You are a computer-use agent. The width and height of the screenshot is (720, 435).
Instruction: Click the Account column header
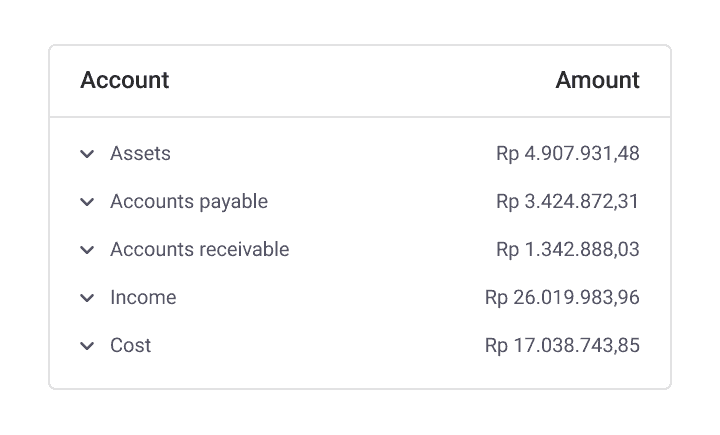coord(125,80)
